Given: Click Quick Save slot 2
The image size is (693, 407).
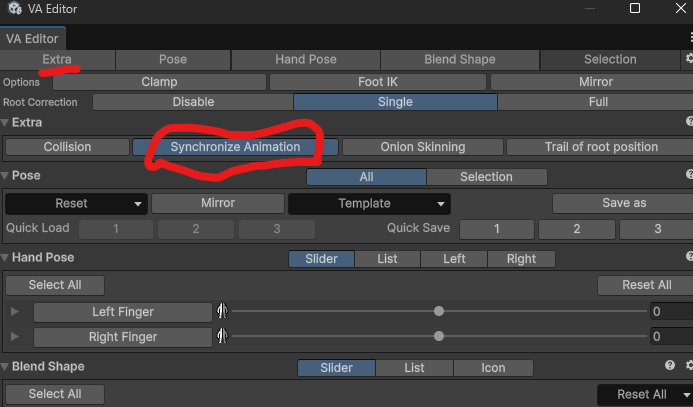Looking at the screenshot, I should point(577,229).
